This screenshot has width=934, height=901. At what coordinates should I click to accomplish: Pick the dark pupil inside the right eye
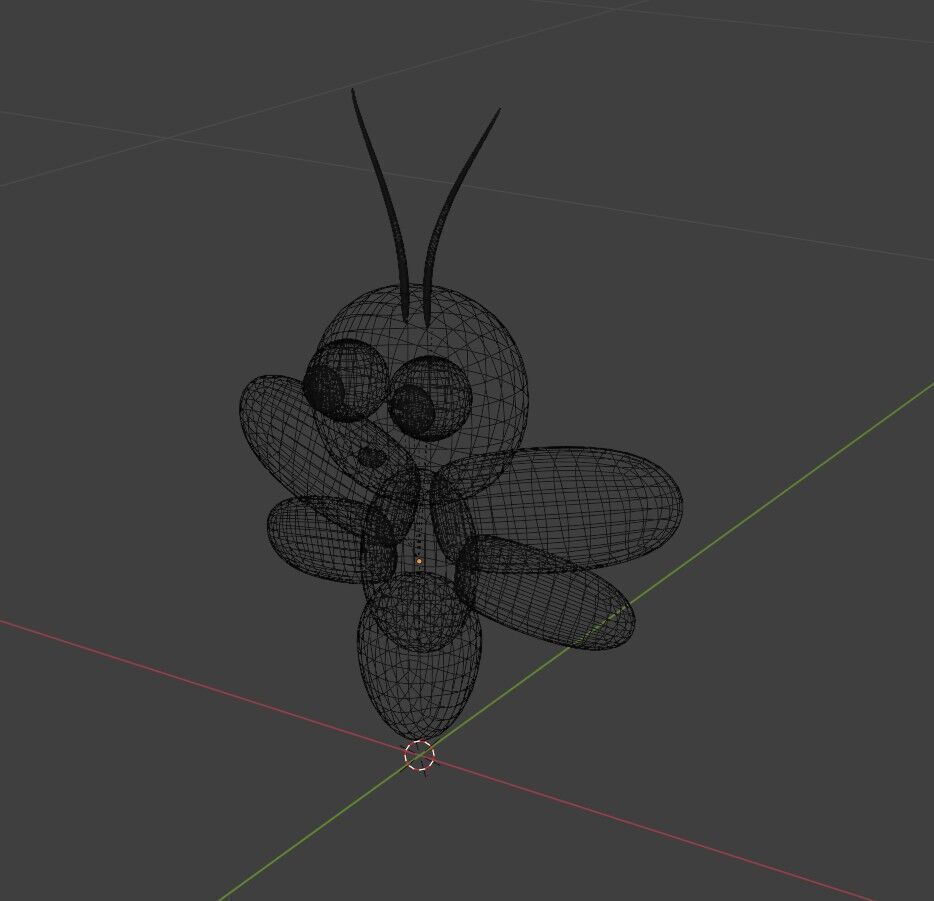click(412, 411)
